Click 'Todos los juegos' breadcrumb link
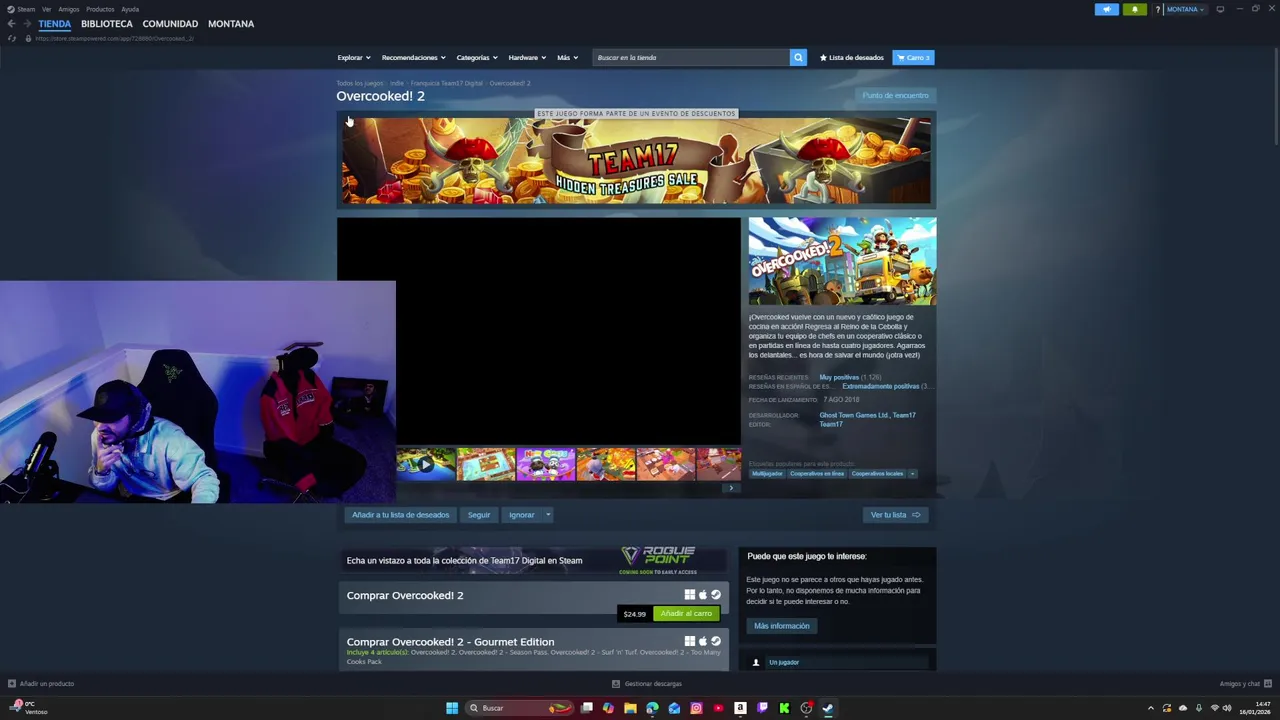Screen dimensions: 1280x720 (359, 83)
